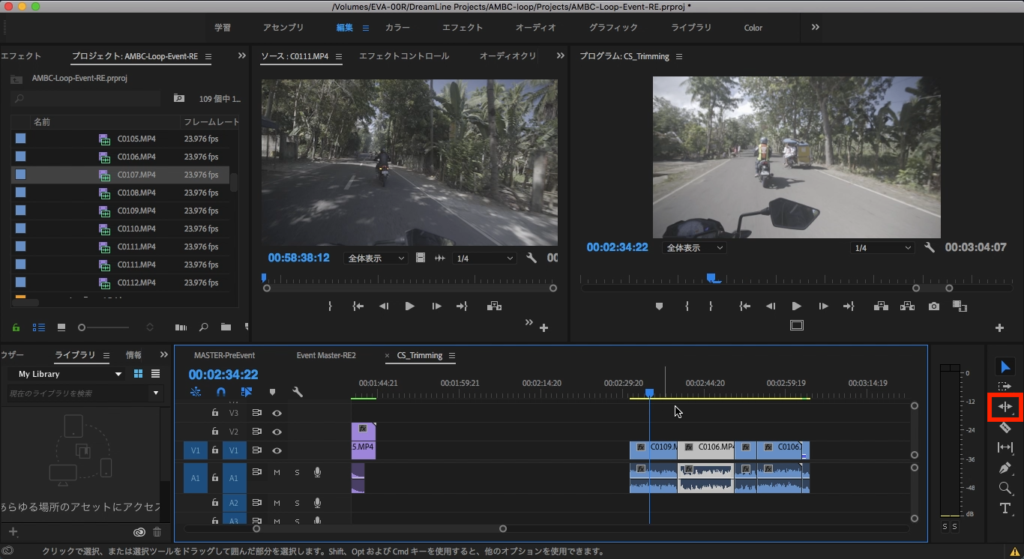
Task: Select the Razor tool
Action: click(x=1005, y=427)
